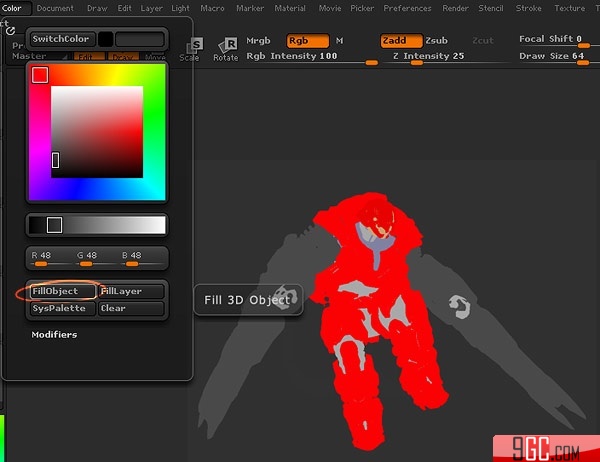This screenshot has width=600, height=462.
Task: Pick a shade in the saturation square
Action: pos(97,132)
